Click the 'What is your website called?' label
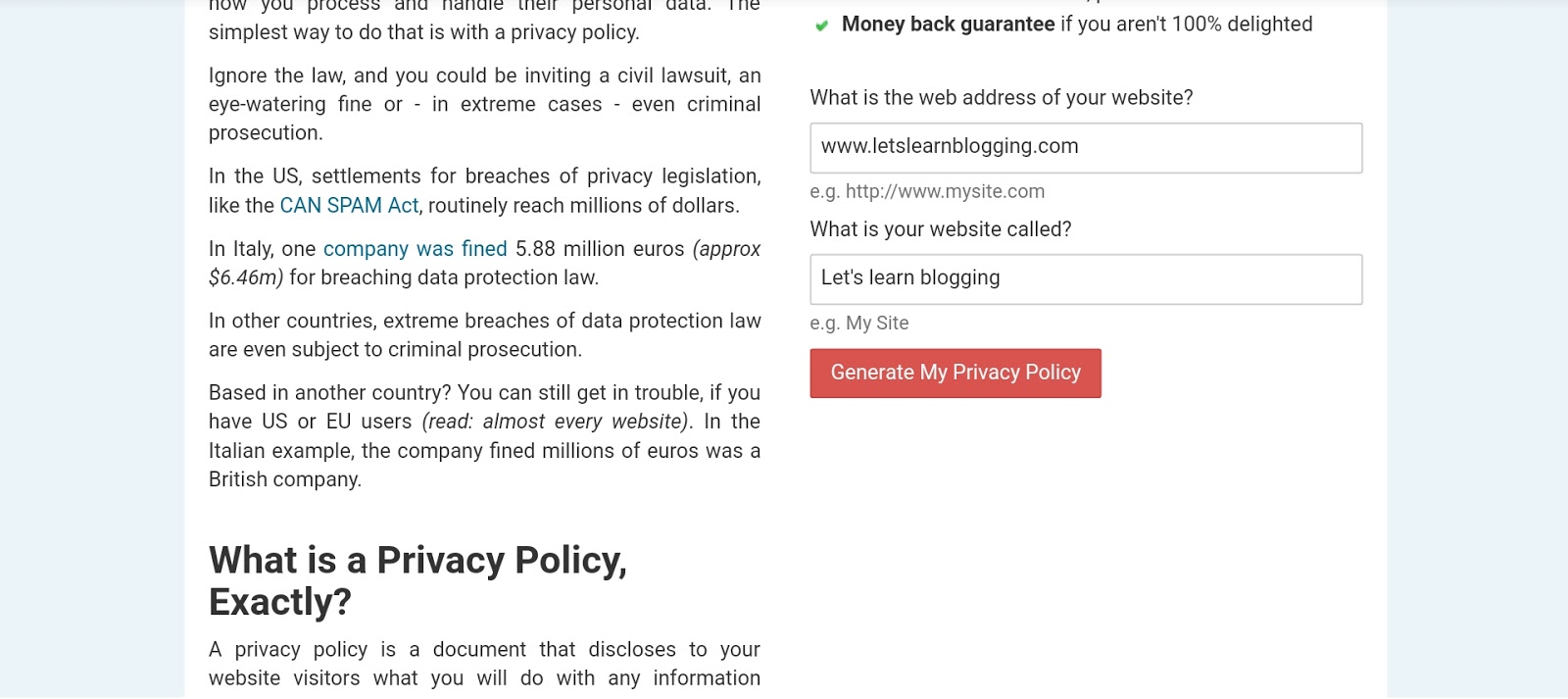 coord(941,229)
